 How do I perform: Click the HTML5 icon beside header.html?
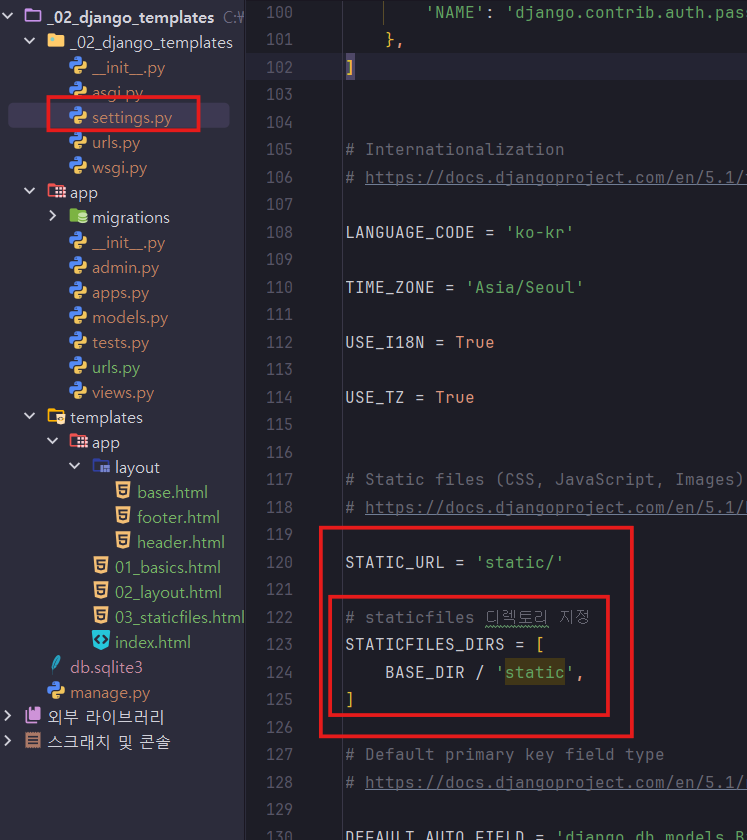(123, 540)
